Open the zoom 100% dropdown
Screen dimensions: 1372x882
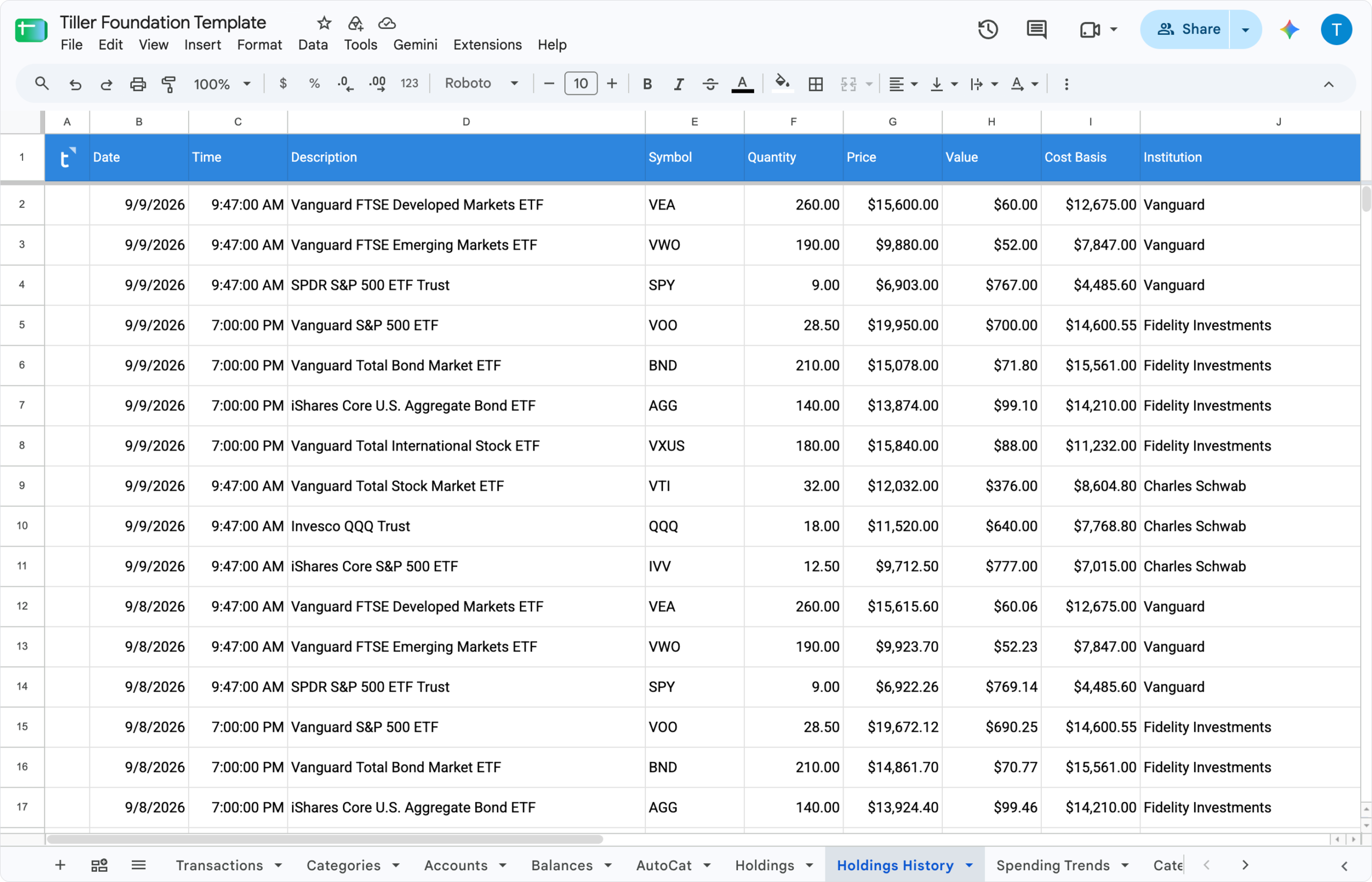[222, 84]
